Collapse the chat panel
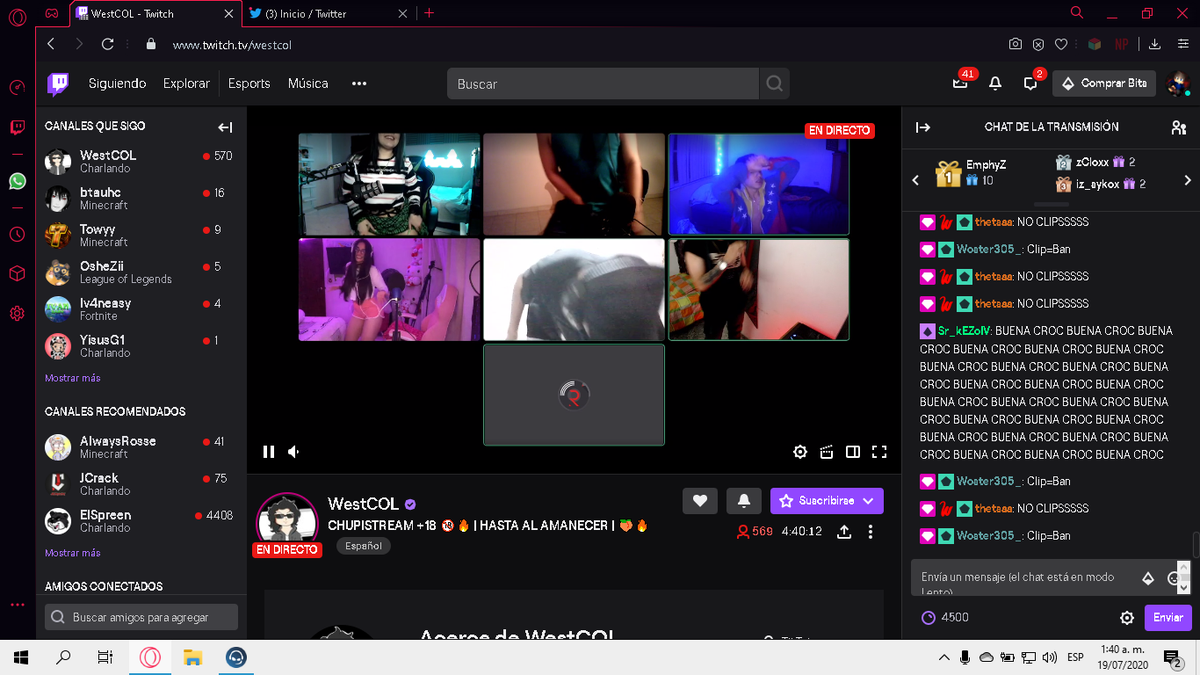Screen dimensions: 1200x675 (x=923, y=127)
